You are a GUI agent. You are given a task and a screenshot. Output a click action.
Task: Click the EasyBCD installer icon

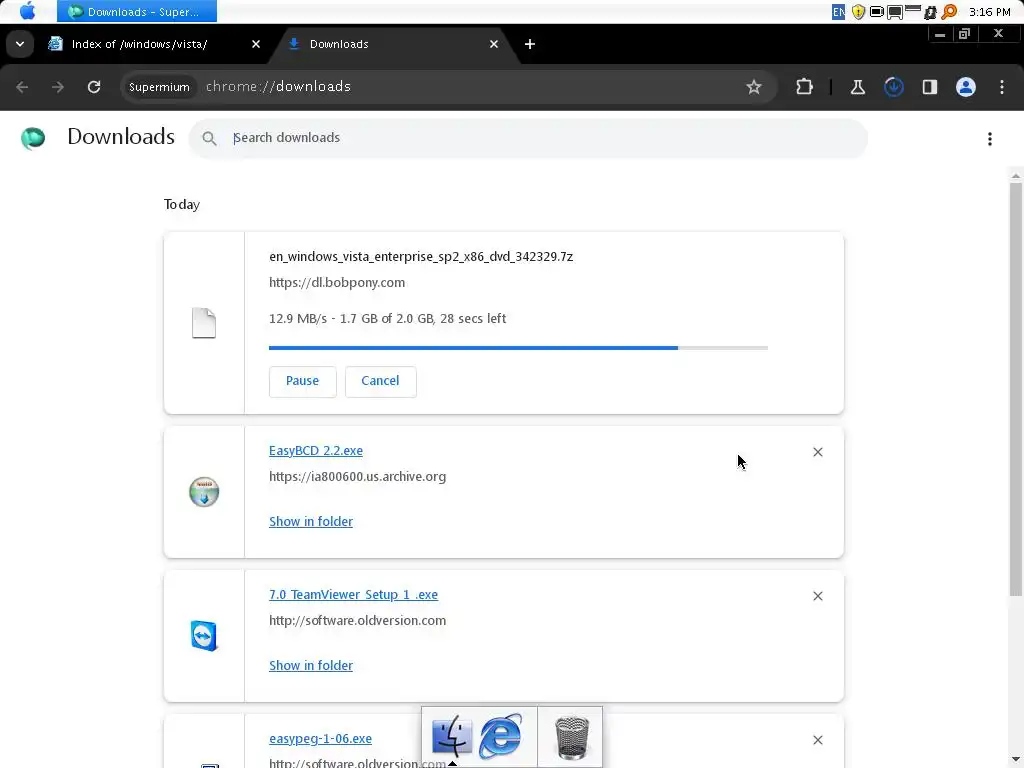(204, 492)
